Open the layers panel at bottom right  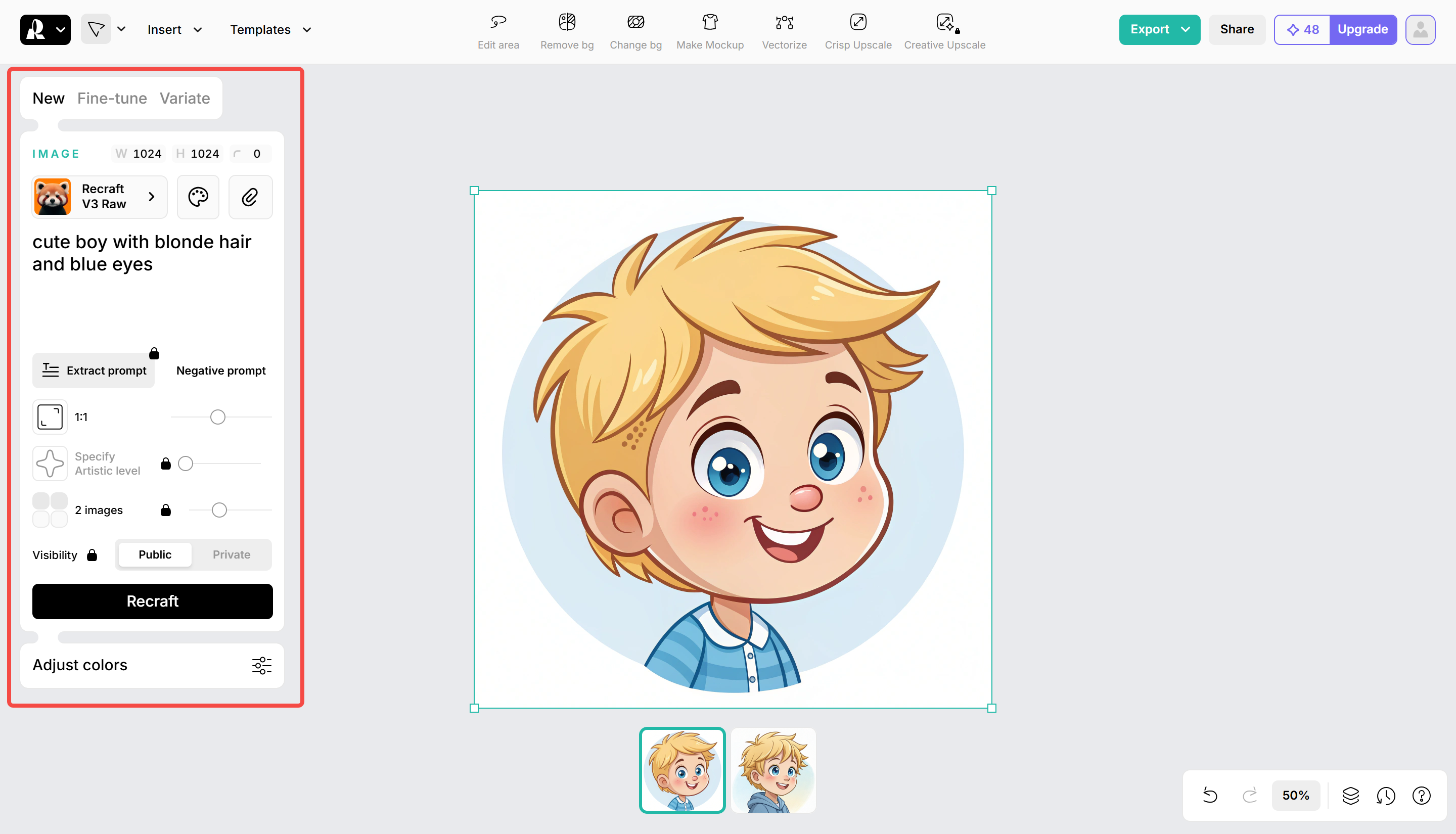click(x=1351, y=795)
